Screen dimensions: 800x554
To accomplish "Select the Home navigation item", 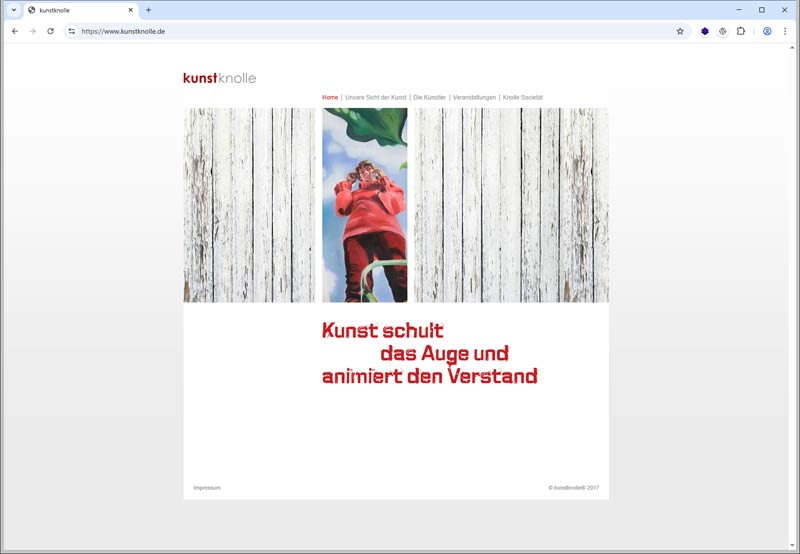I will [330, 97].
